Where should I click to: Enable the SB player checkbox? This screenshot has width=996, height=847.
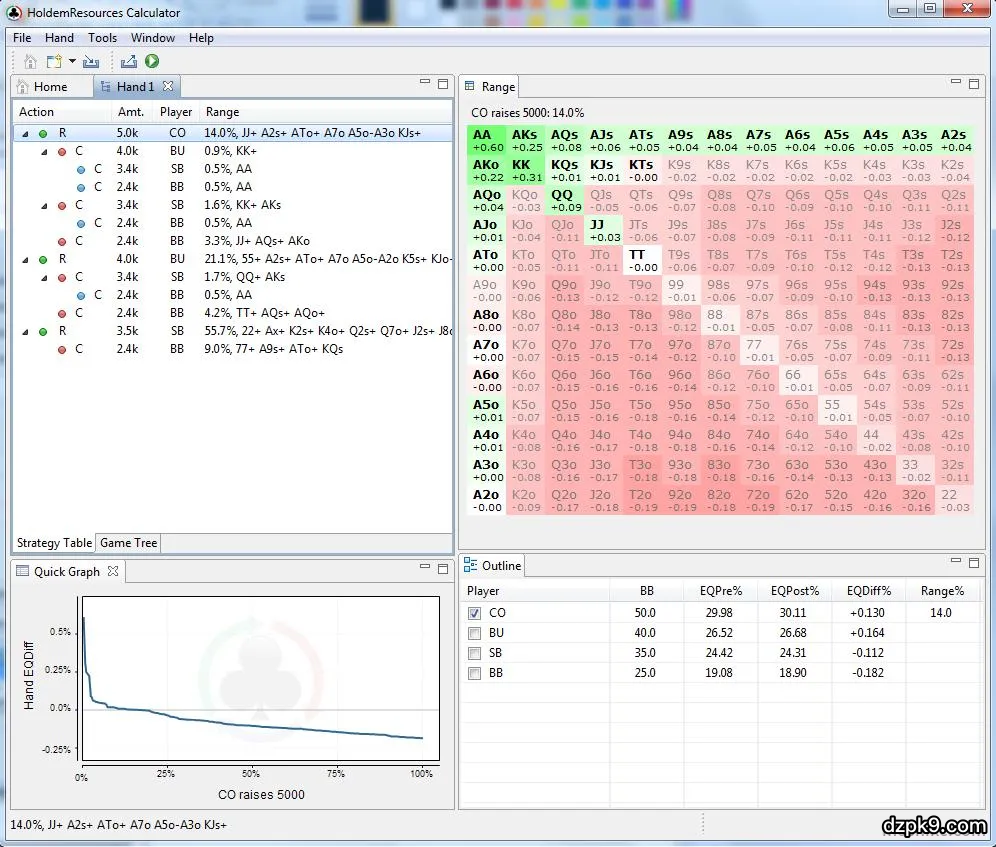click(x=475, y=653)
